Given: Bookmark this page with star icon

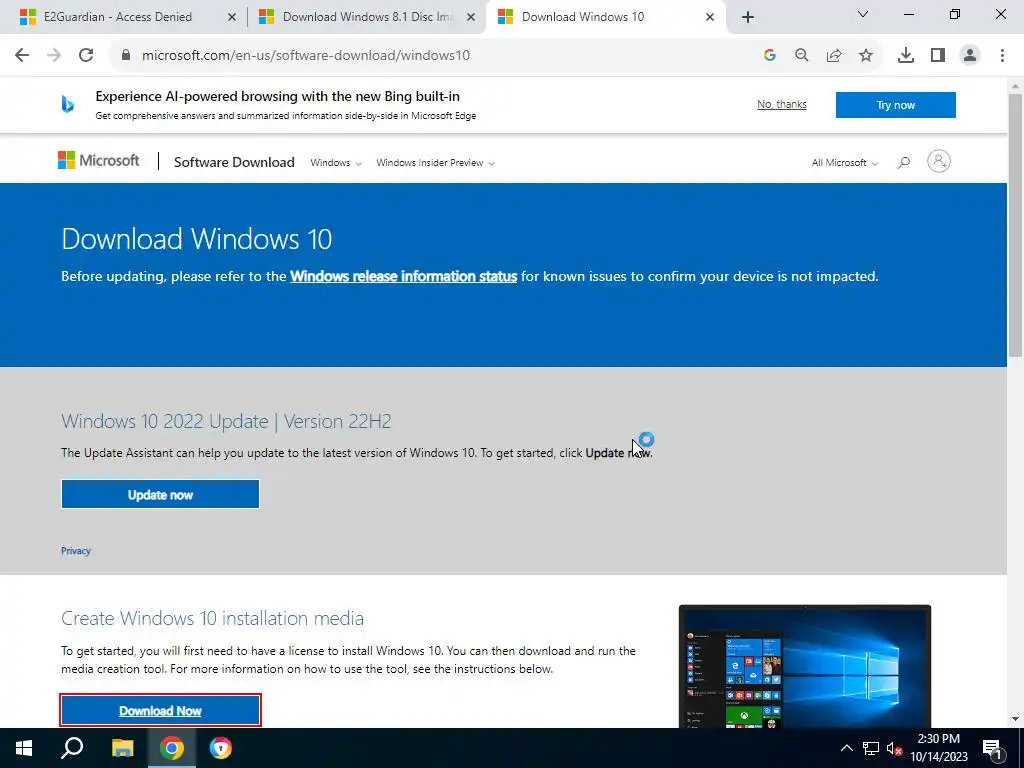Looking at the screenshot, I should (866, 56).
